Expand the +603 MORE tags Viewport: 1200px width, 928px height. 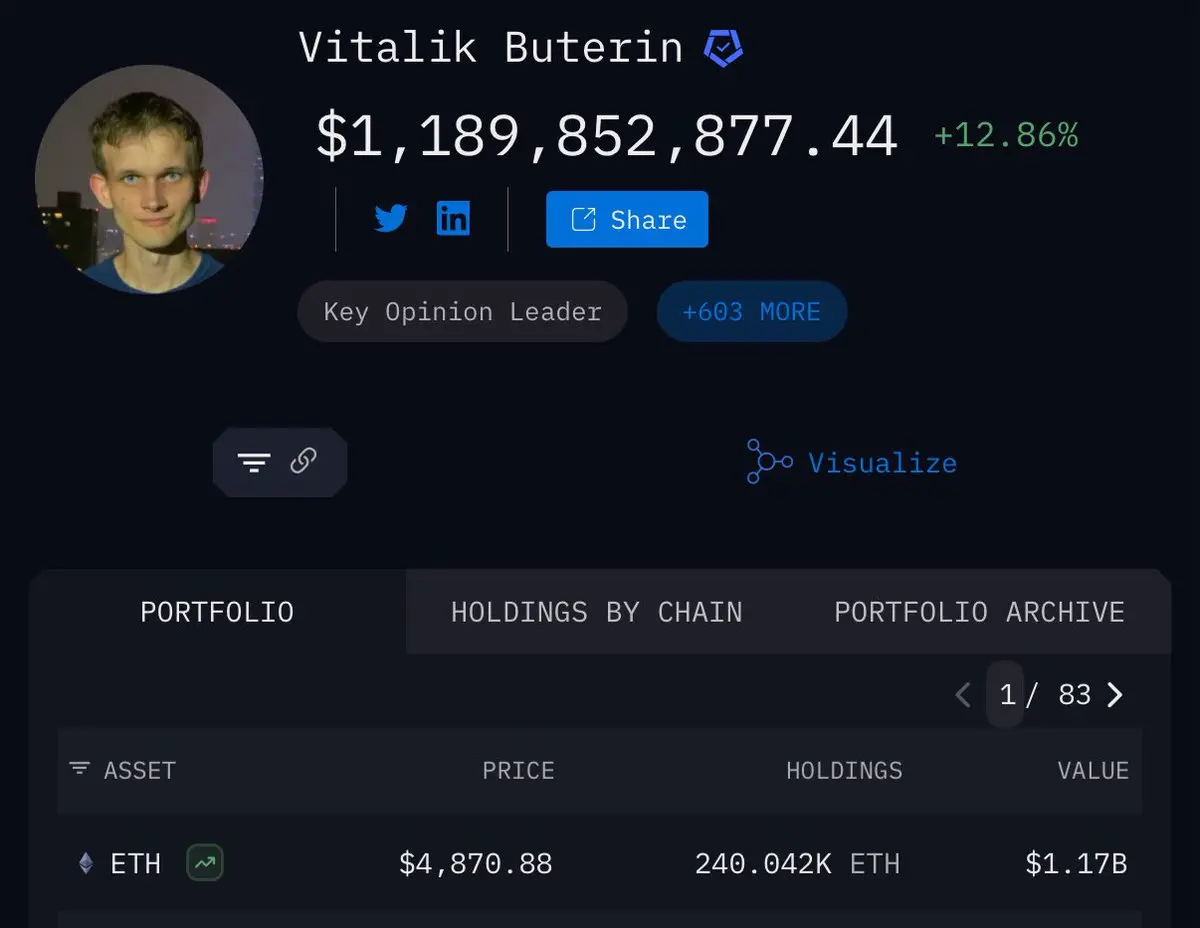click(x=752, y=312)
